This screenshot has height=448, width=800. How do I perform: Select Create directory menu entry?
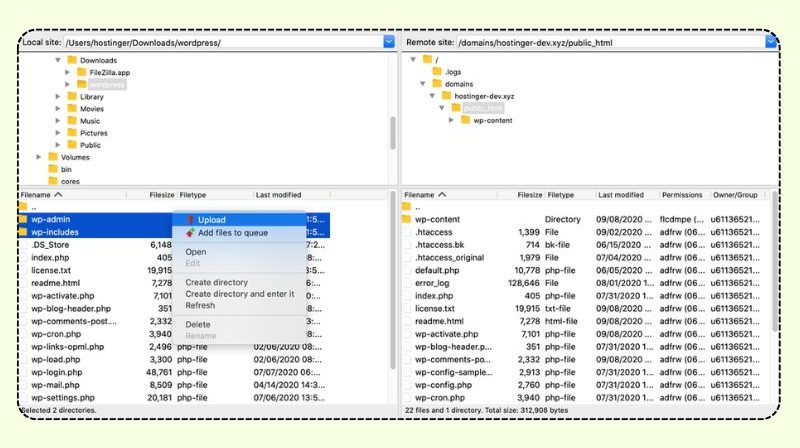coord(216,282)
